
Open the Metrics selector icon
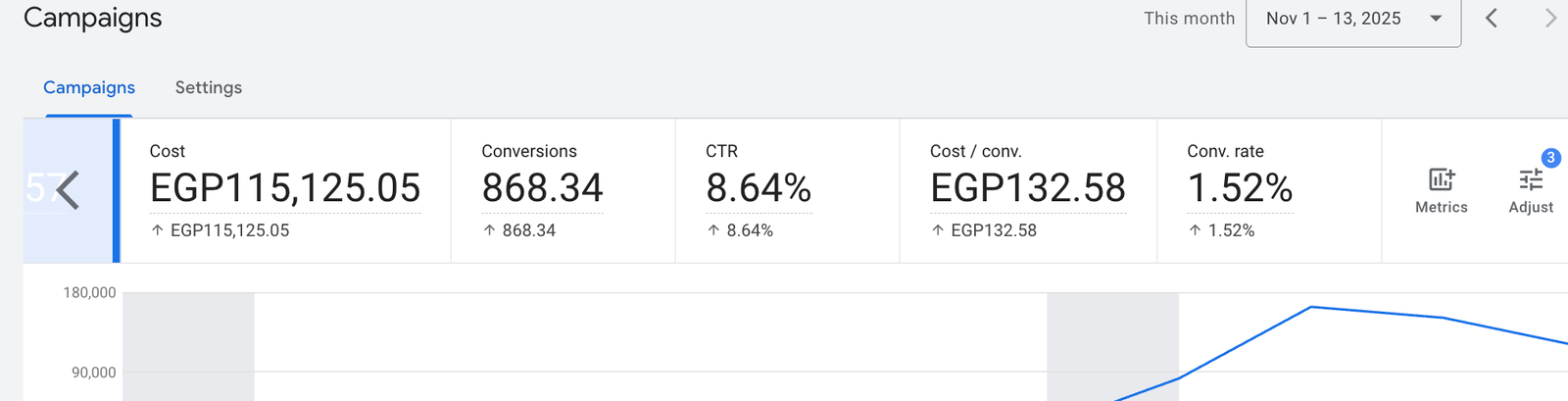(1441, 179)
